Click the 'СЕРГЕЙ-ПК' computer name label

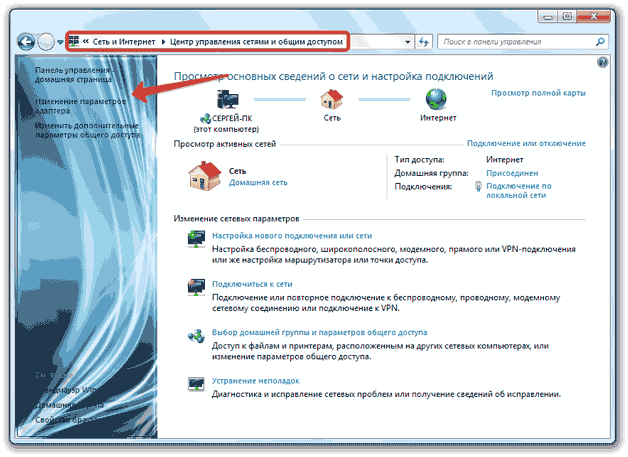point(232,119)
